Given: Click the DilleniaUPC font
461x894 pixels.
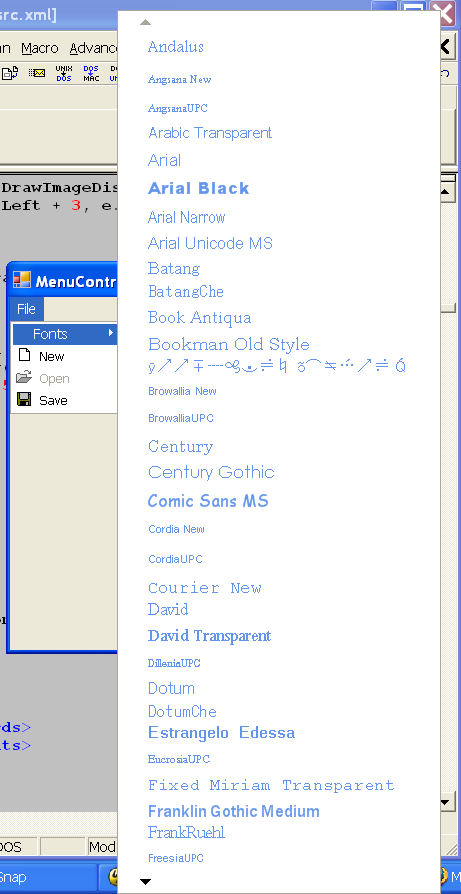Looking at the screenshot, I should [174, 663].
